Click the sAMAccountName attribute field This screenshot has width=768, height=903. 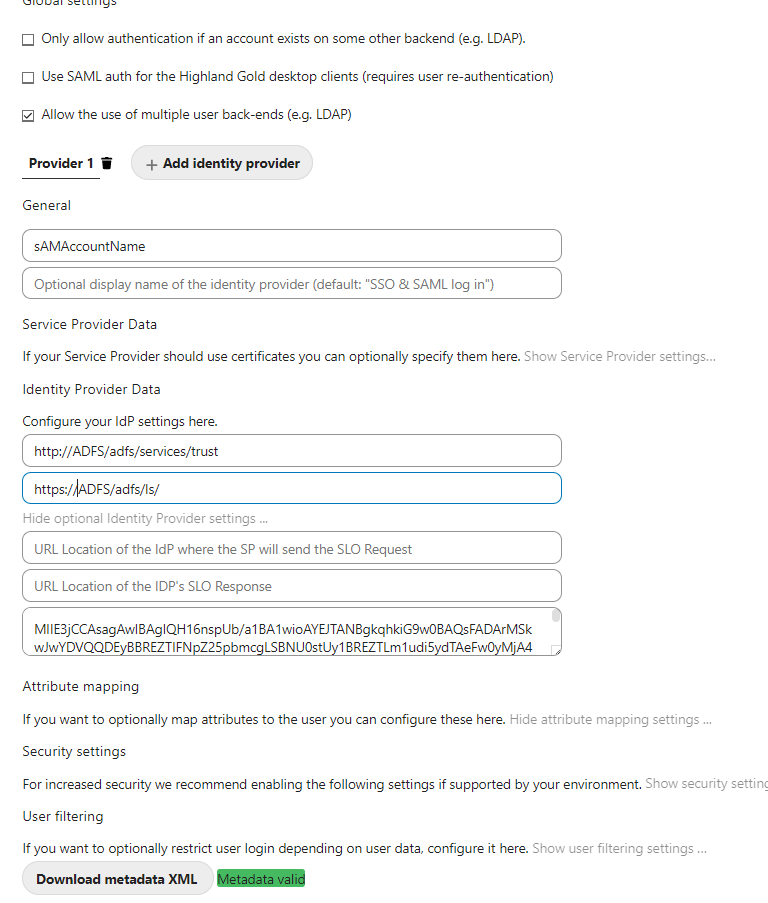[291, 245]
